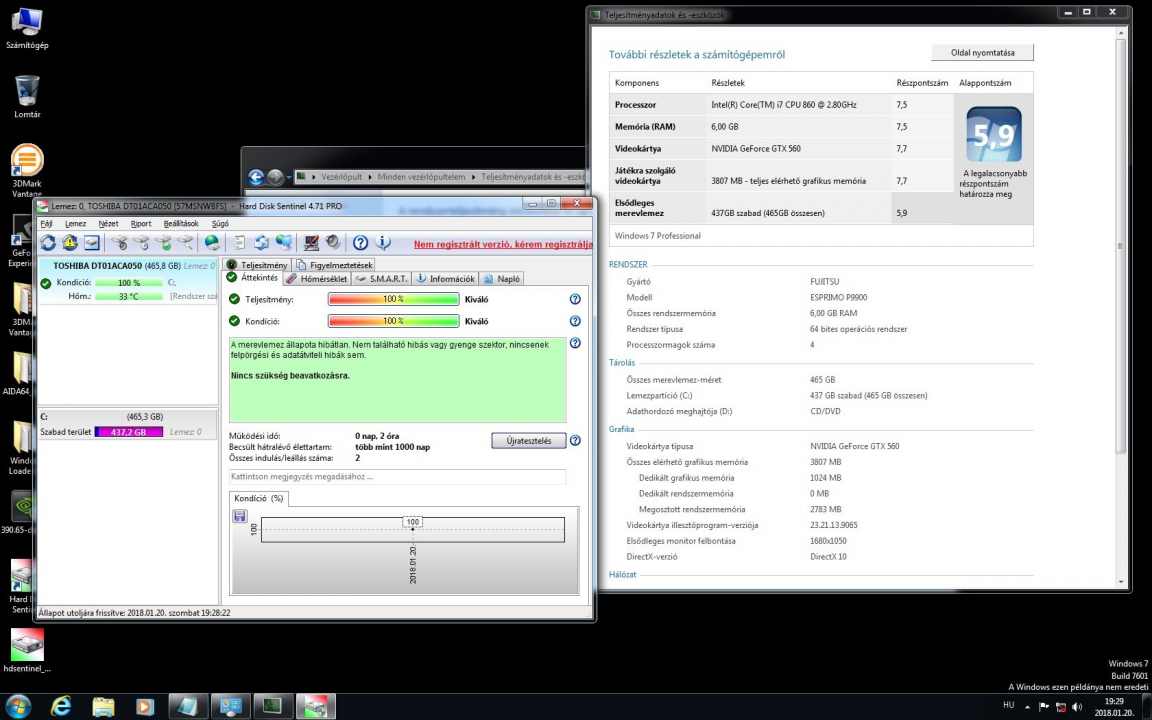Screen dimensions: 1152x720
Task: Click the Hard Disk Sentinel taskbar button
Action: (315, 706)
